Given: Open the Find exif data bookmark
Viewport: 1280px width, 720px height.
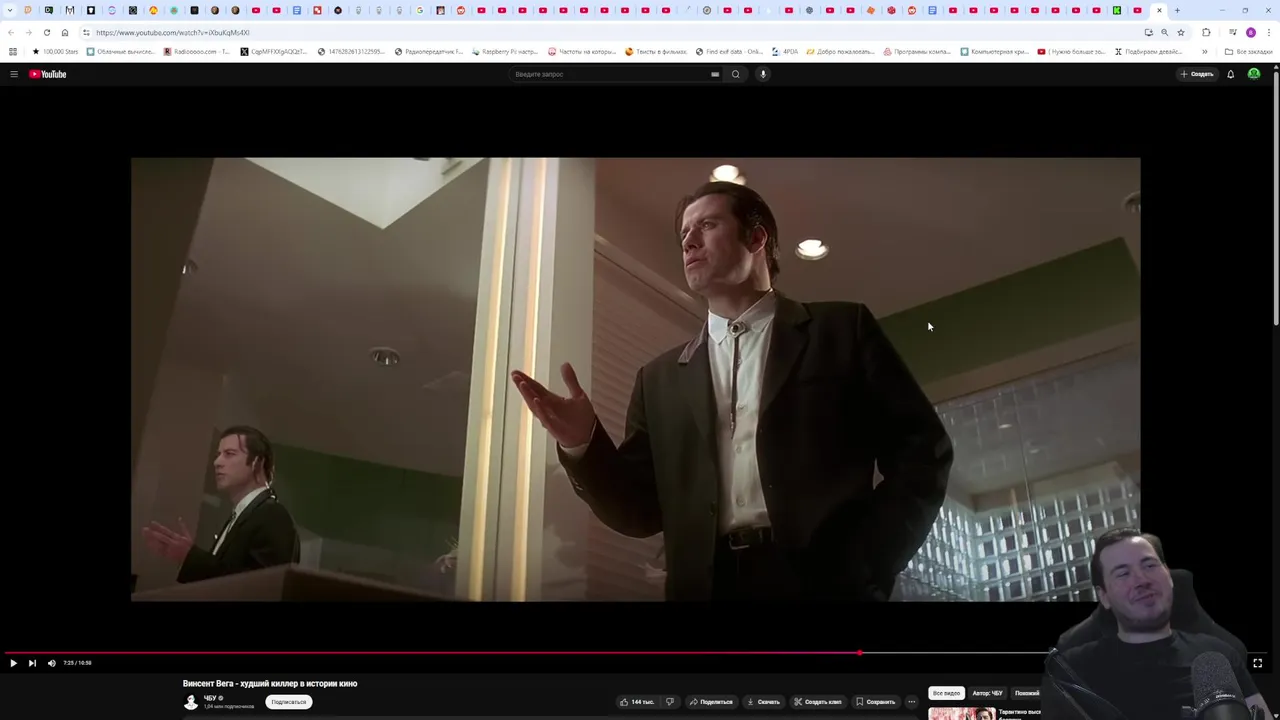Looking at the screenshot, I should [730, 52].
